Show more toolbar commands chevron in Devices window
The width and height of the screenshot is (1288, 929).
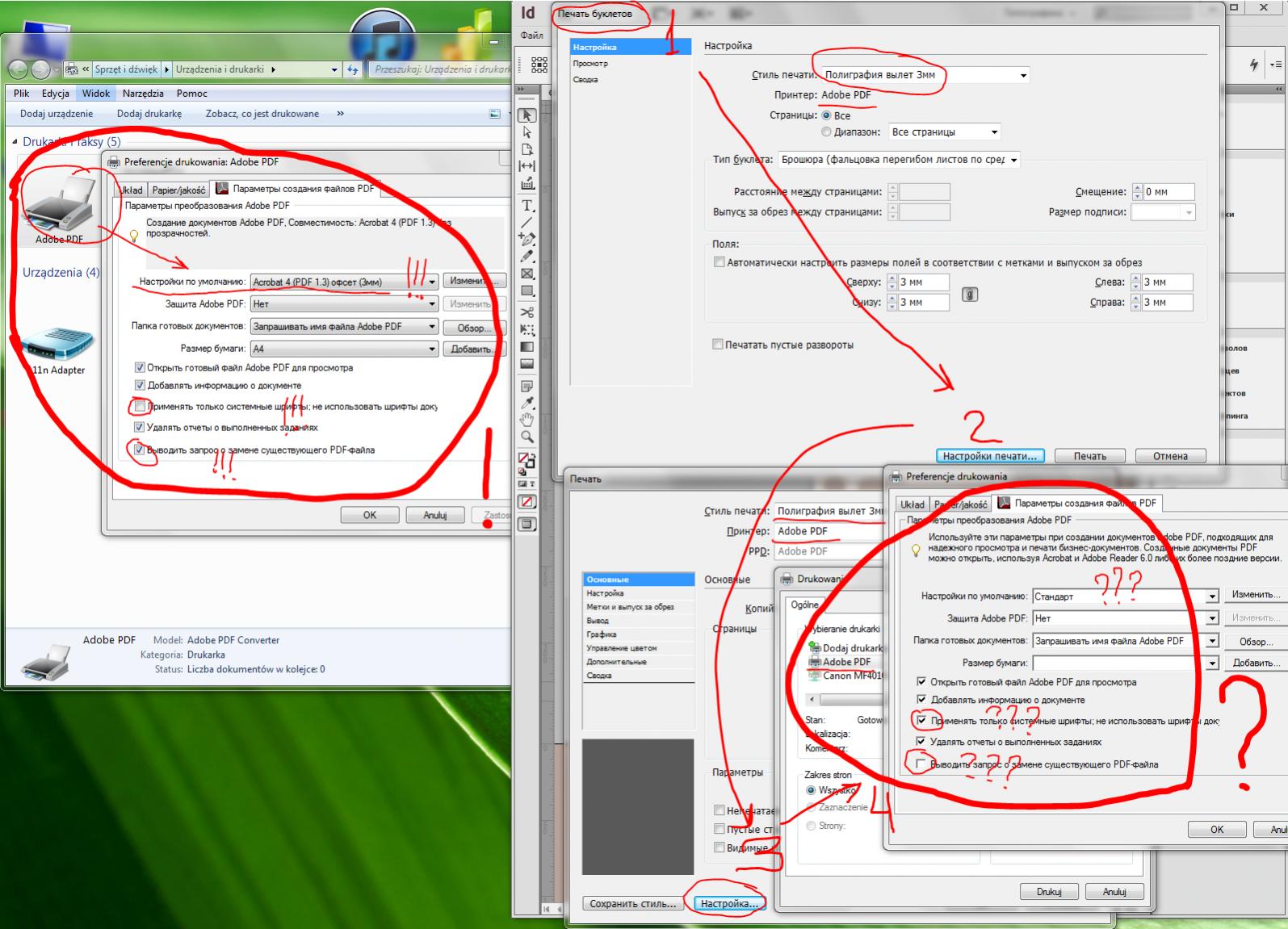pos(340,114)
